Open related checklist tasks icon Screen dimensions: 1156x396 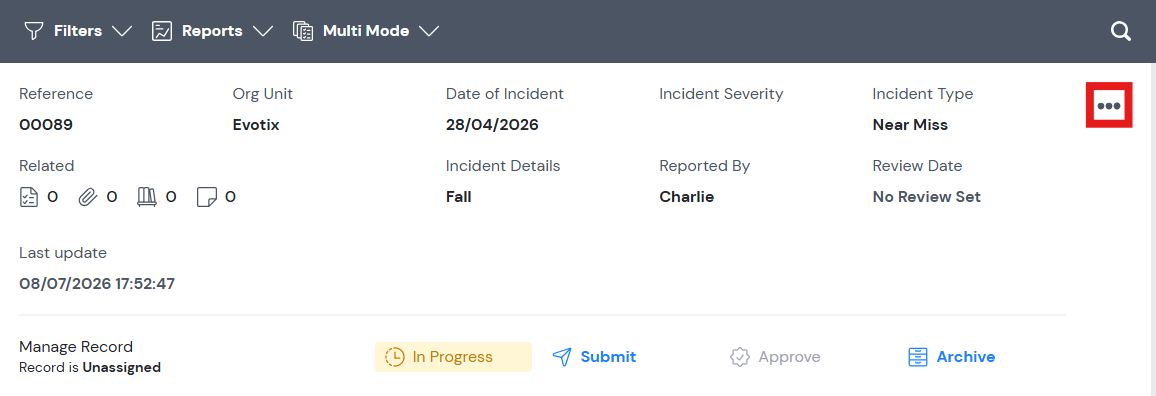point(29,197)
